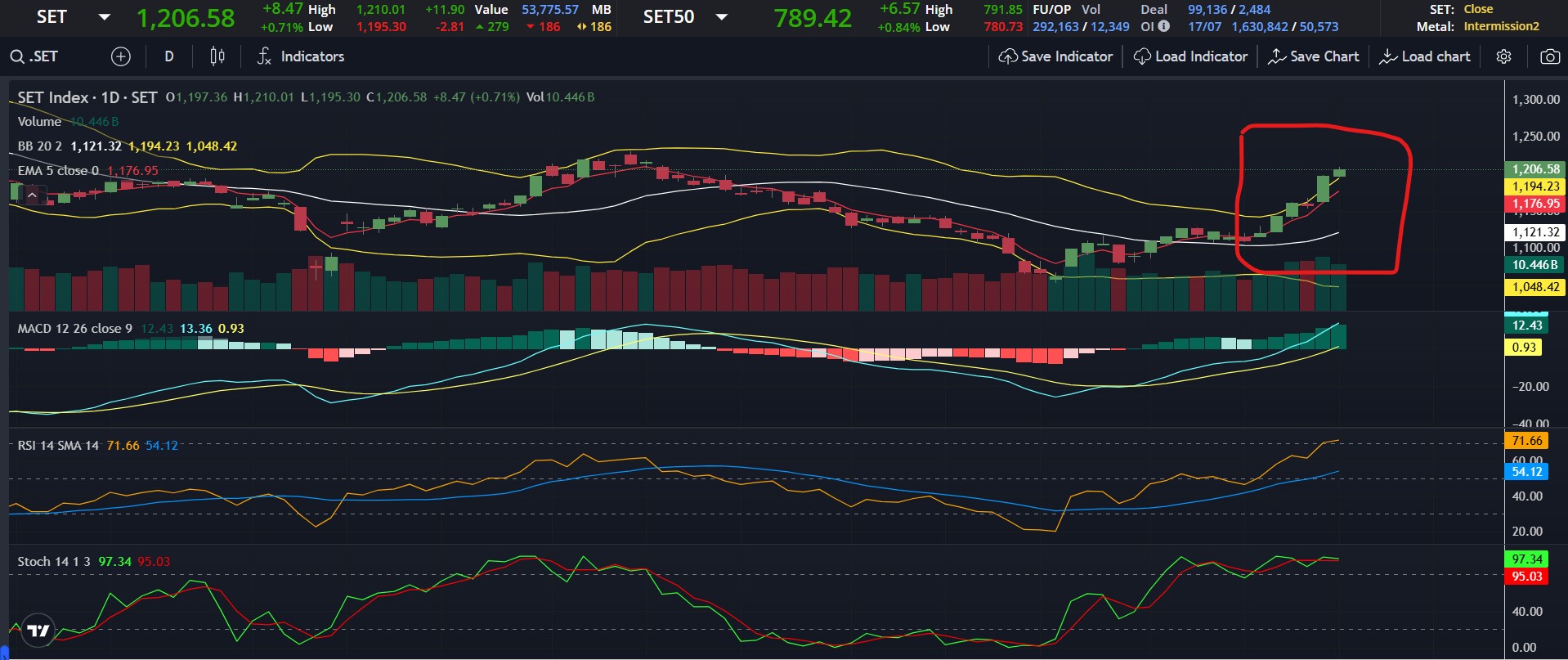Select the RSI 14 SMA 14 legend

click(x=58, y=445)
